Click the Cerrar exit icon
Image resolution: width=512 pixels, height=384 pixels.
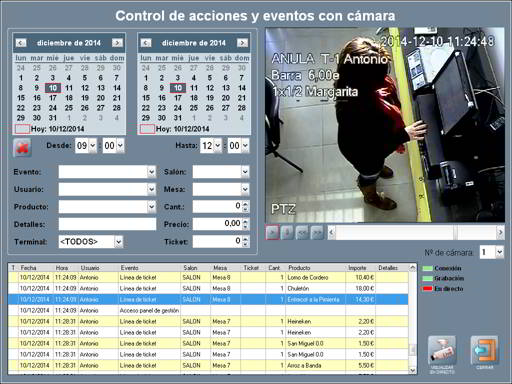click(484, 350)
